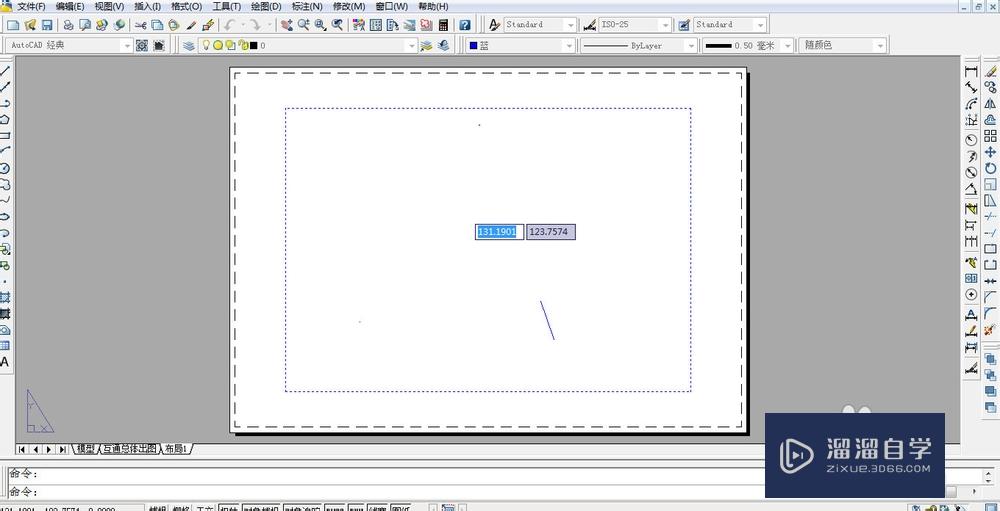1000x511 pixels.
Task: Expand the AutoCAD 经典 workspace dropdown
Action: [x=127, y=45]
